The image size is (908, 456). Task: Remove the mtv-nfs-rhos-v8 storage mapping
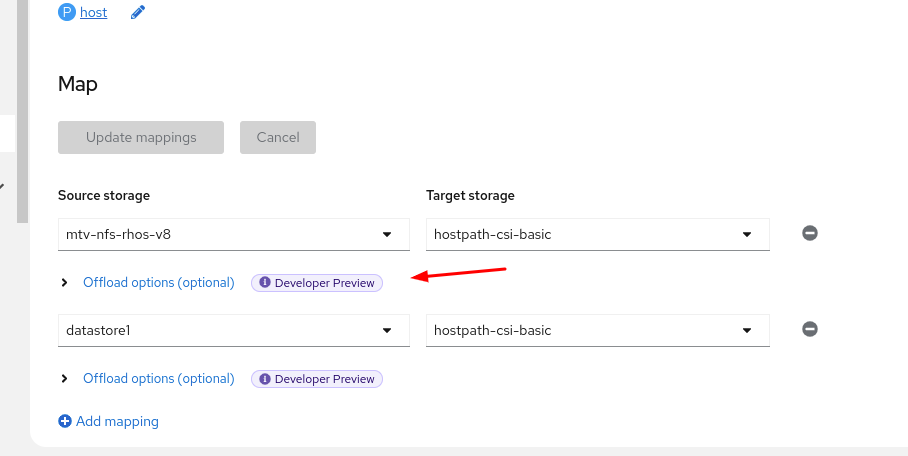click(810, 233)
